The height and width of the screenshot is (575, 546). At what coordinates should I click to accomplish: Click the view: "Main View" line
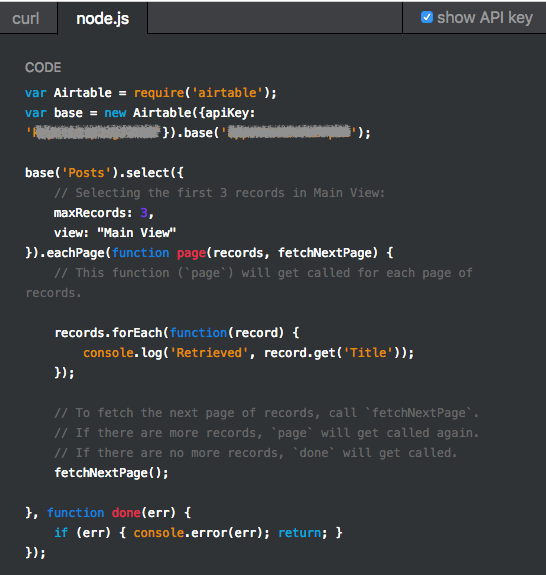coord(115,233)
